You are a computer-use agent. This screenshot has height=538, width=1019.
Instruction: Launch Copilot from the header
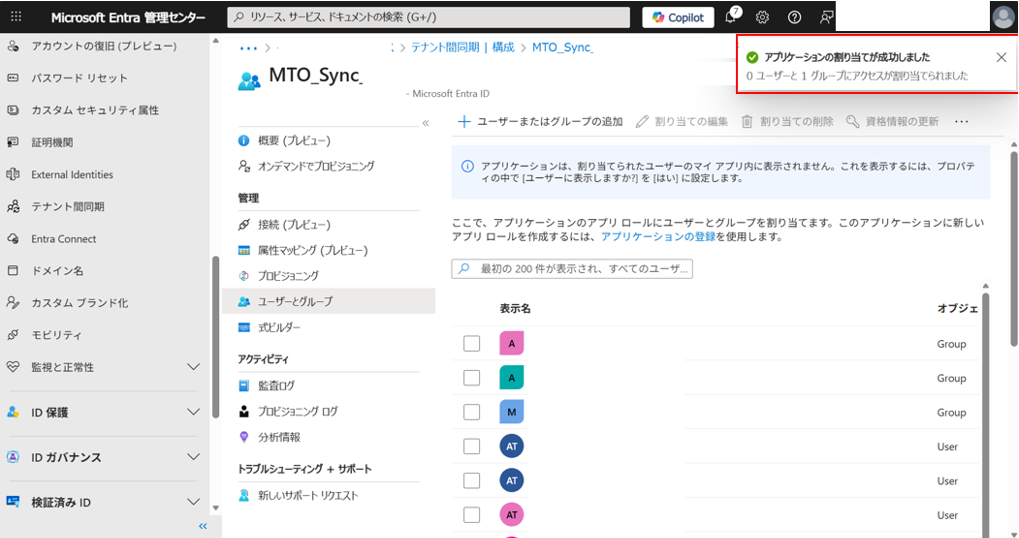point(678,18)
